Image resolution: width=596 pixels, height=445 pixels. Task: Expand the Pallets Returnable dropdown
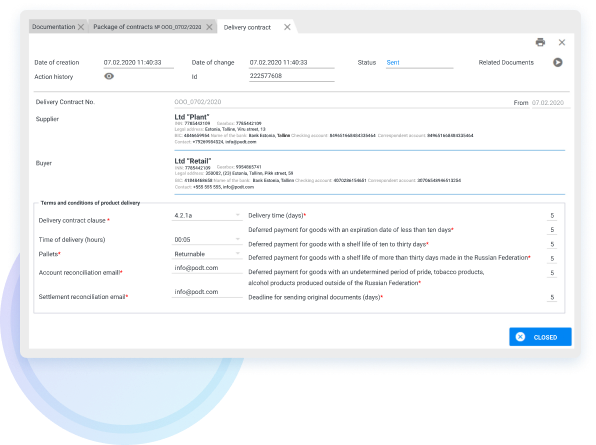click(238, 253)
